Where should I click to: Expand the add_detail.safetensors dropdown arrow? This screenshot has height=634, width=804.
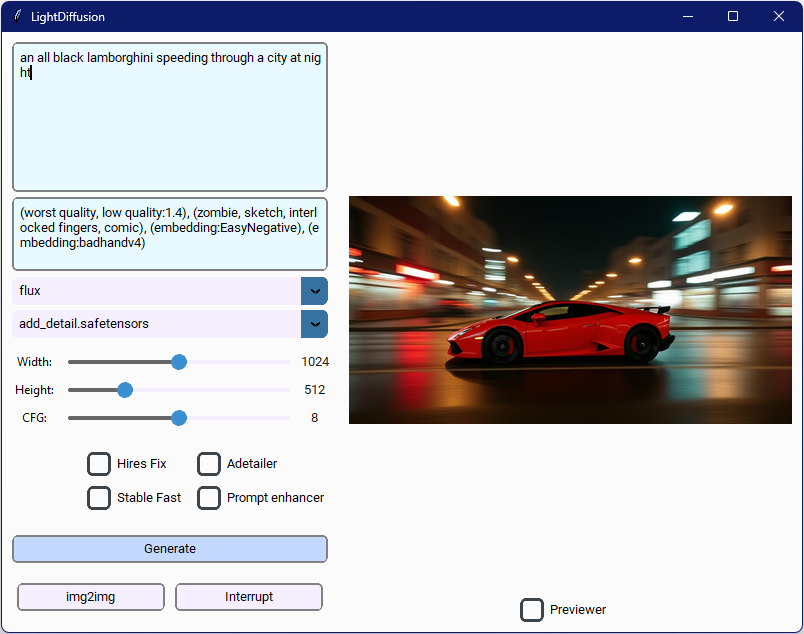(314, 324)
